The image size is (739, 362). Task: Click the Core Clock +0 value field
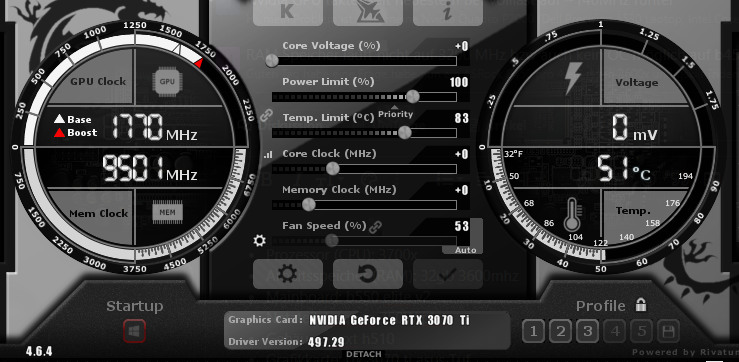click(461, 154)
